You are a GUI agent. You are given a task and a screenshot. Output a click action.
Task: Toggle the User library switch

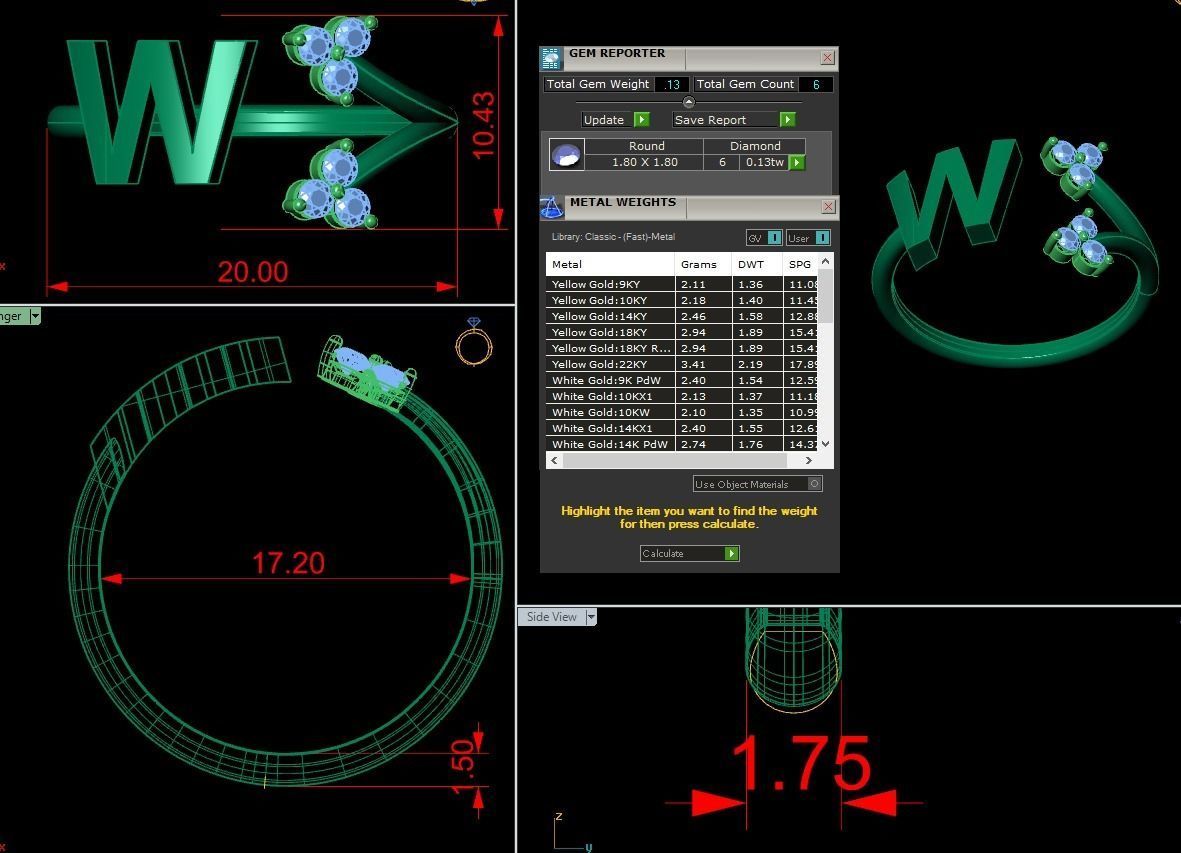point(821,238)
